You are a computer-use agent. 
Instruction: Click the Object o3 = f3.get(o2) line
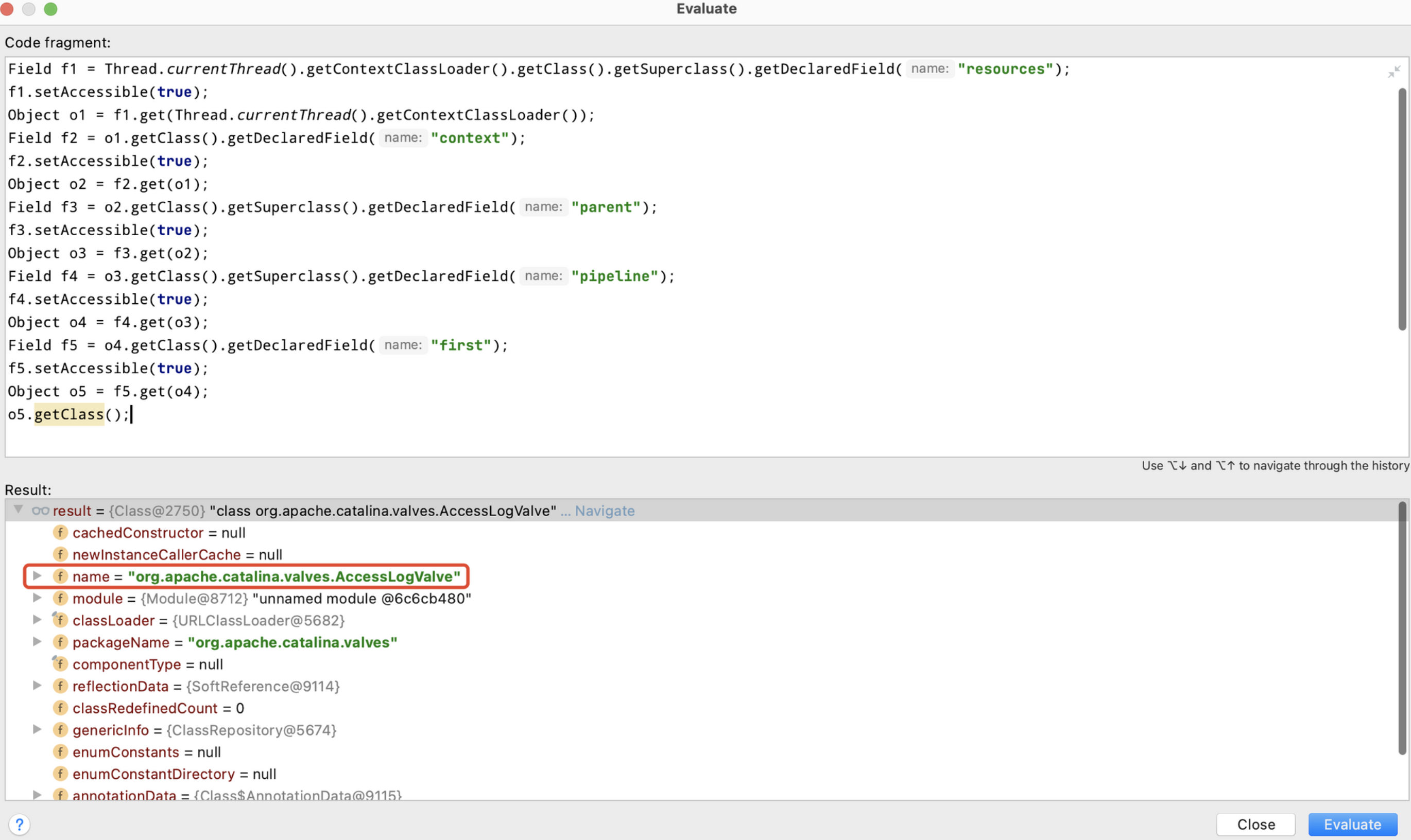(108, 253)
